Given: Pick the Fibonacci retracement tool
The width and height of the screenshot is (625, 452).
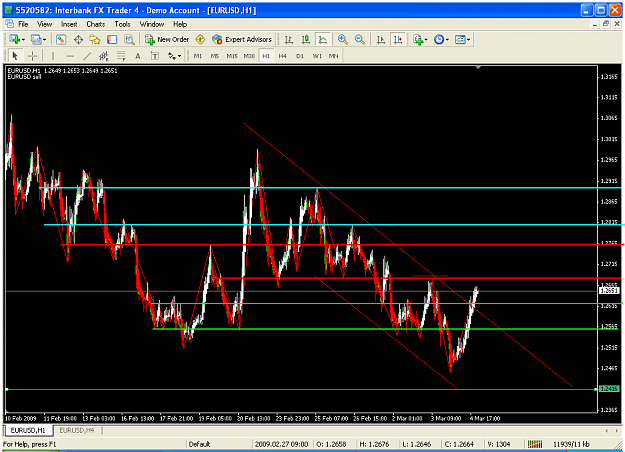Looking at the screenshot, I should (121, 56).
